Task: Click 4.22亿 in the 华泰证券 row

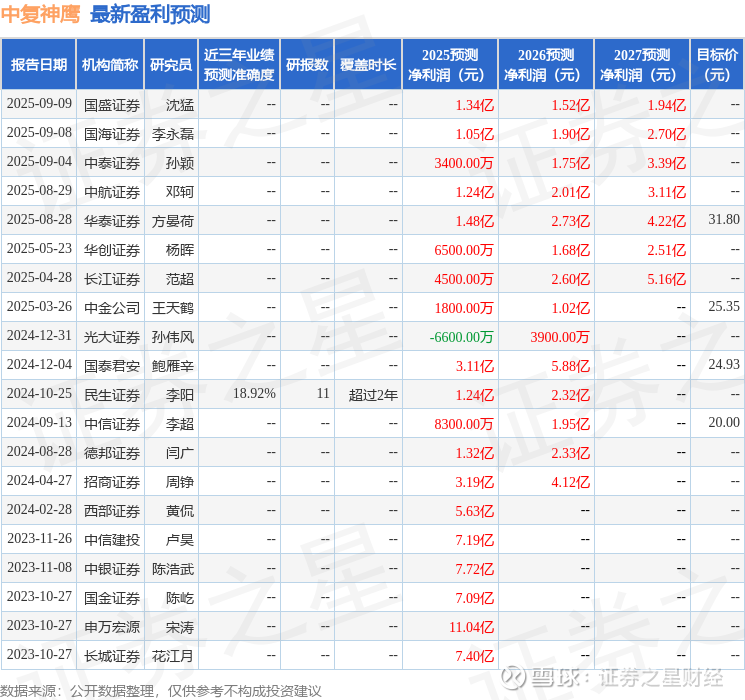Action: tap(667, 221)
